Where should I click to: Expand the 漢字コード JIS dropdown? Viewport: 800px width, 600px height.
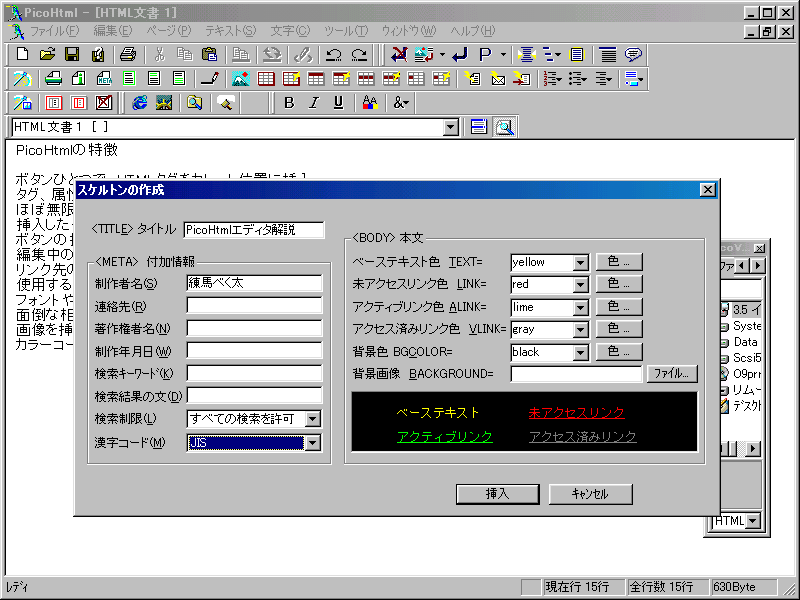[313, 443]
